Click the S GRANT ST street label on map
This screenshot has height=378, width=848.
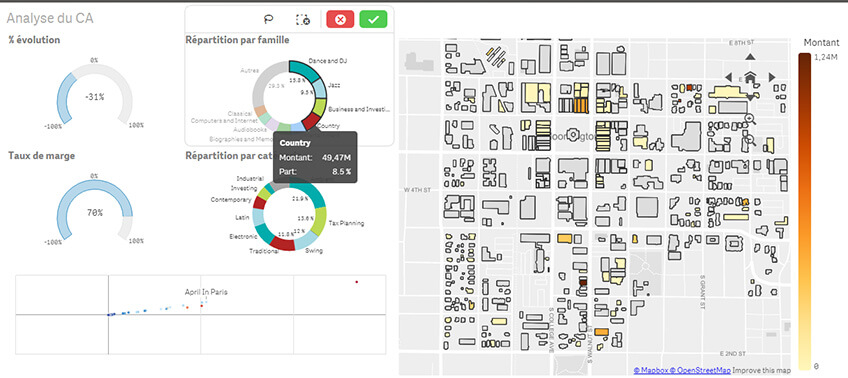(x=704, y=291)
